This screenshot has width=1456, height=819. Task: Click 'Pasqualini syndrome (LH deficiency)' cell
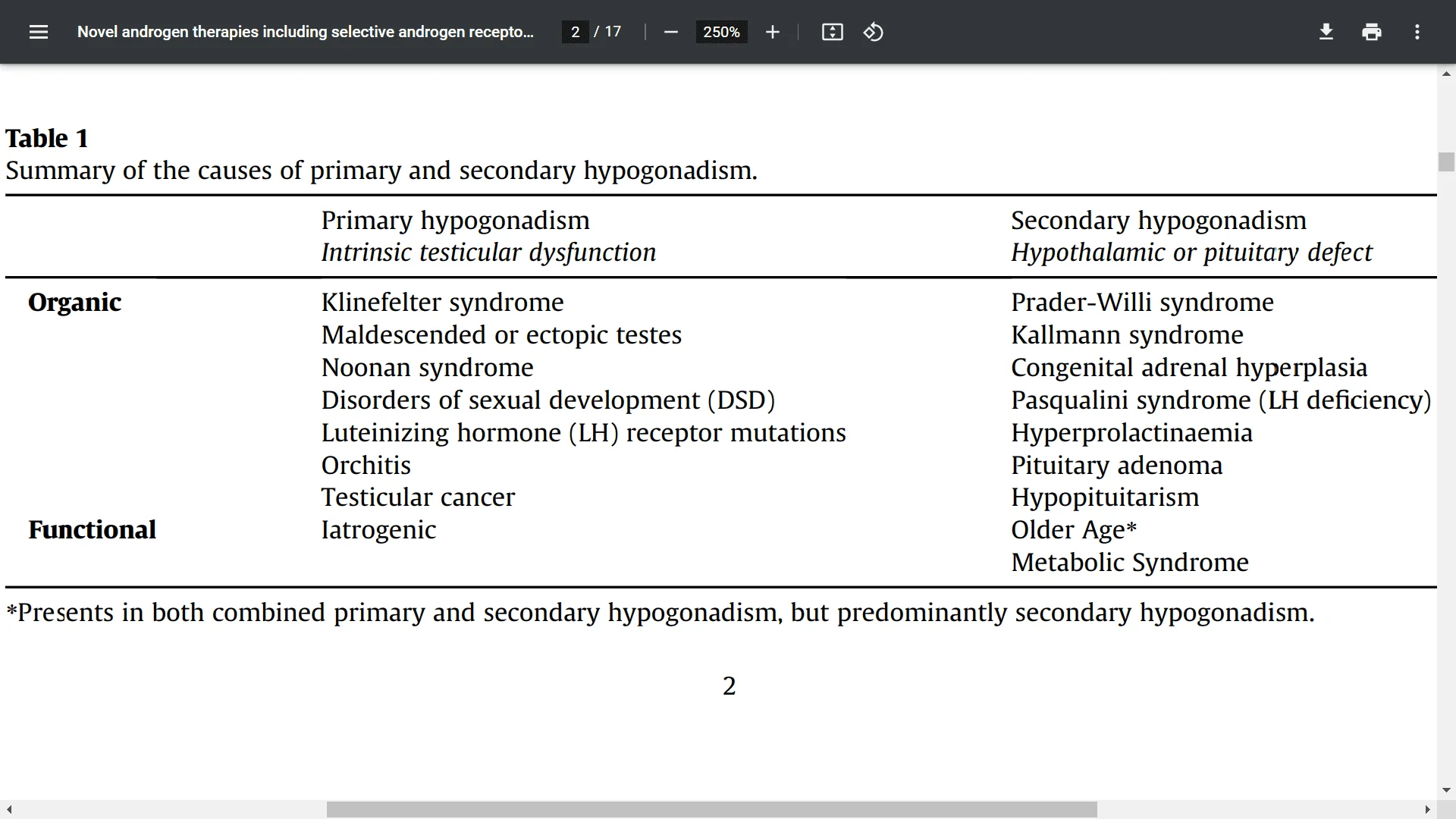1221,400
